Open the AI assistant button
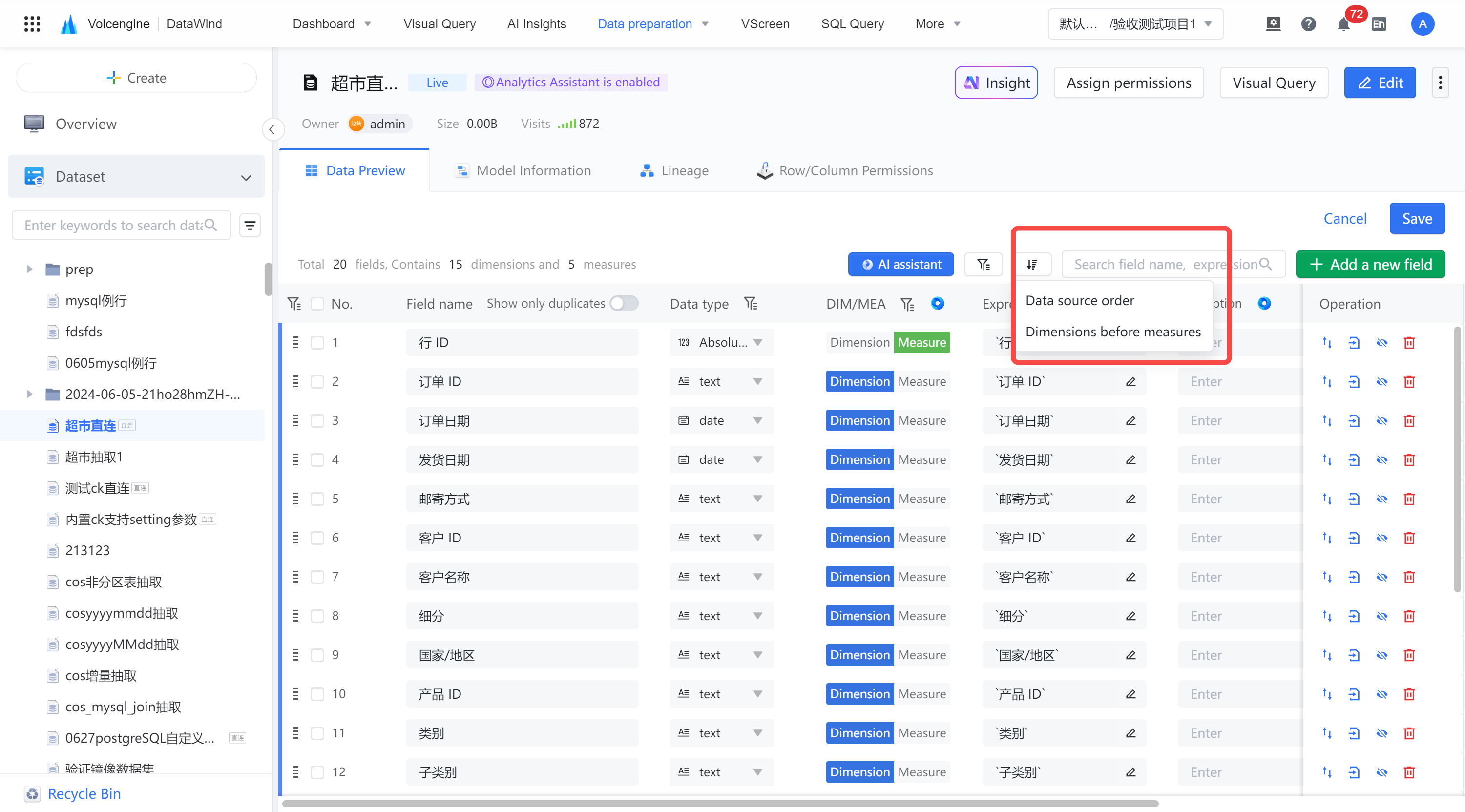The image size is (1465, 812). tap(901, 265)
